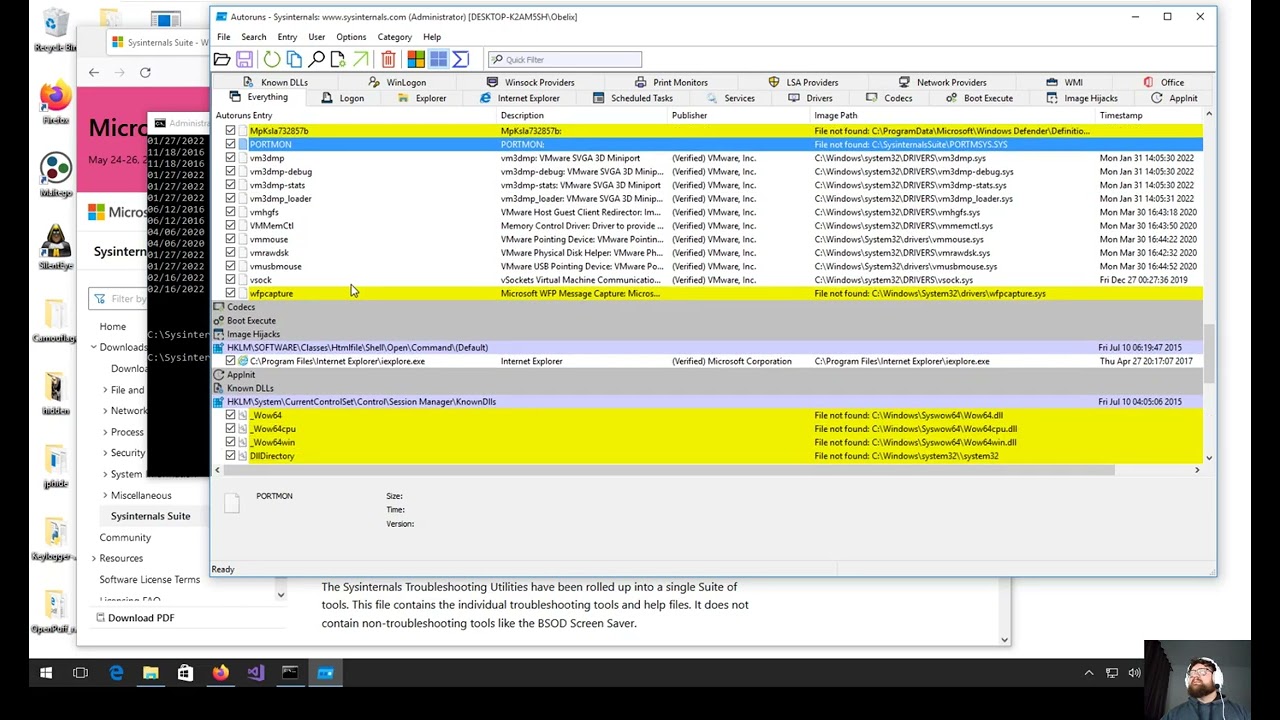Click the Open file toolbar icon in Autoruns
The image size is (1280, 720).
(222, 60)
